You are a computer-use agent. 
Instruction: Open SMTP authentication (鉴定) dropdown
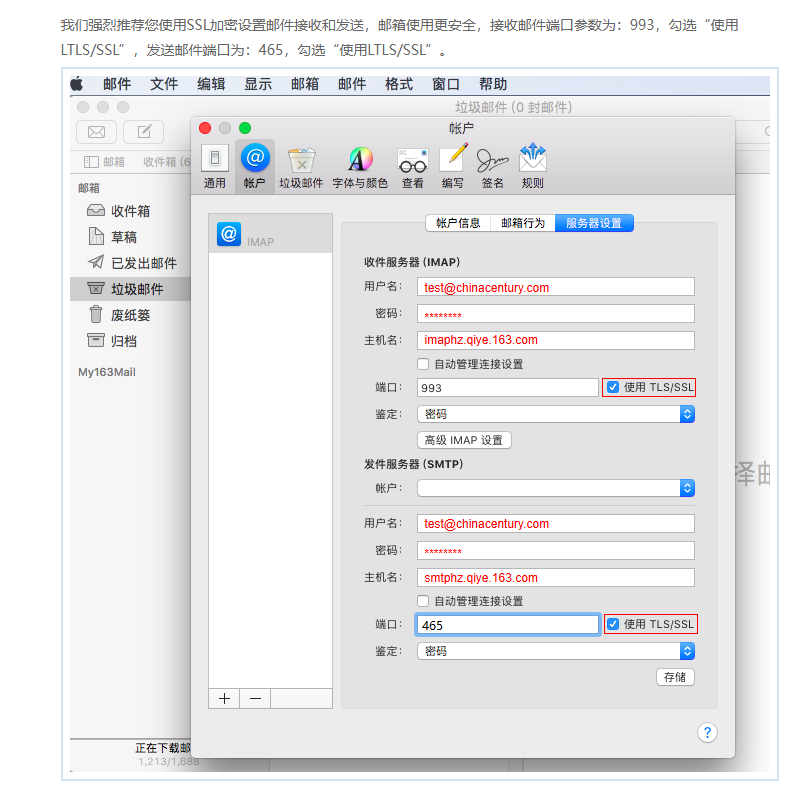coord(556,651)
